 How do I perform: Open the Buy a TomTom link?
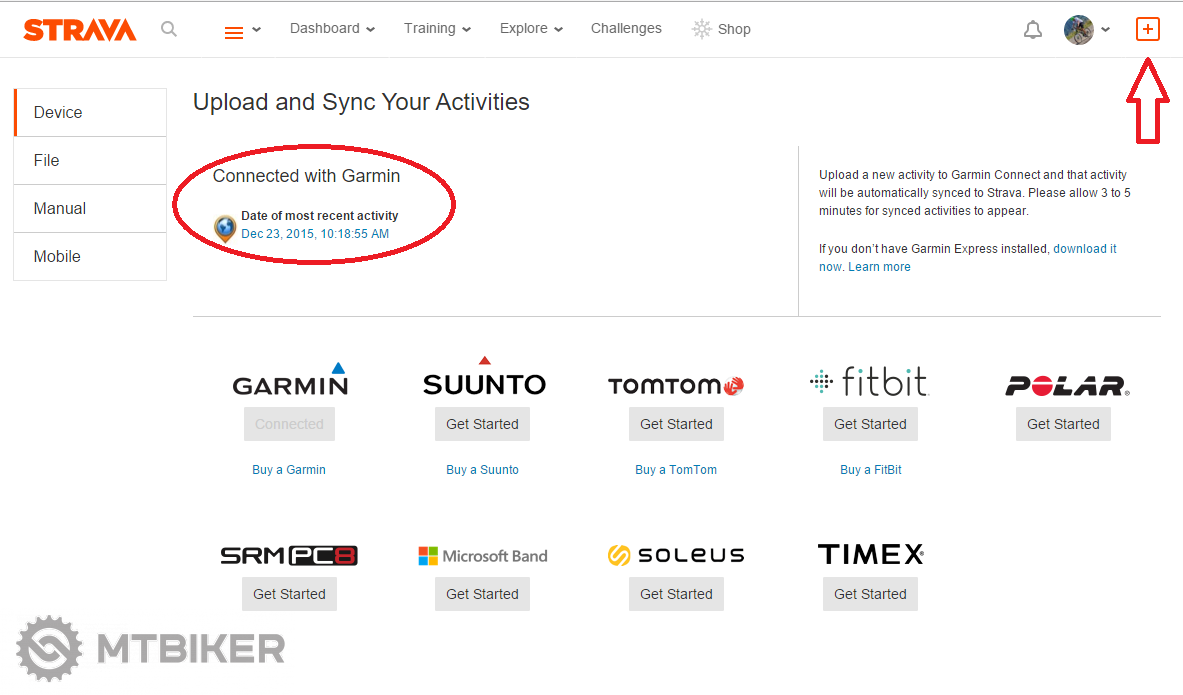[676, 469]
